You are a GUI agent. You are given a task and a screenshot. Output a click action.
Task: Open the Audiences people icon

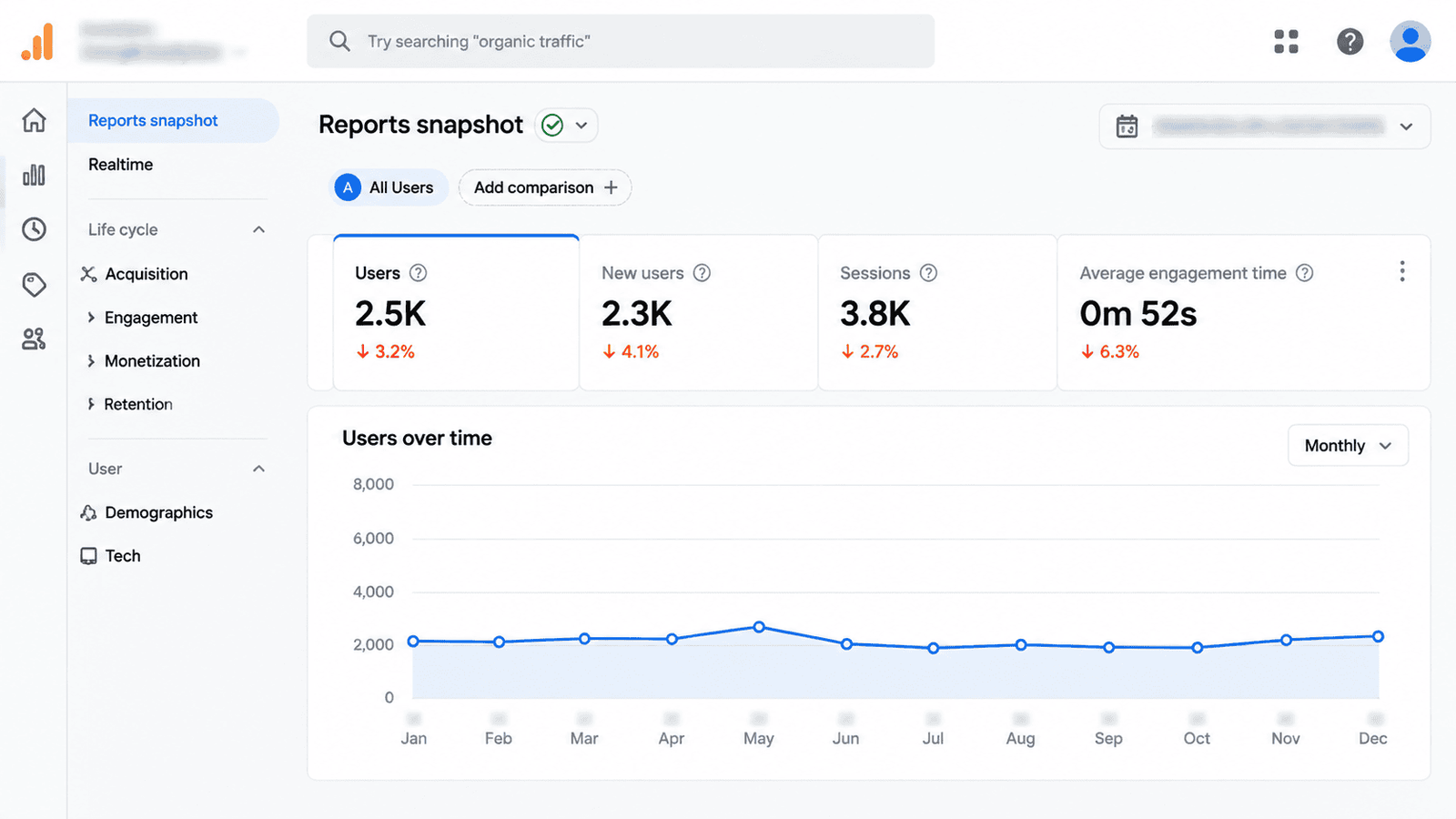pyautogui.click(x=34, y=339)
